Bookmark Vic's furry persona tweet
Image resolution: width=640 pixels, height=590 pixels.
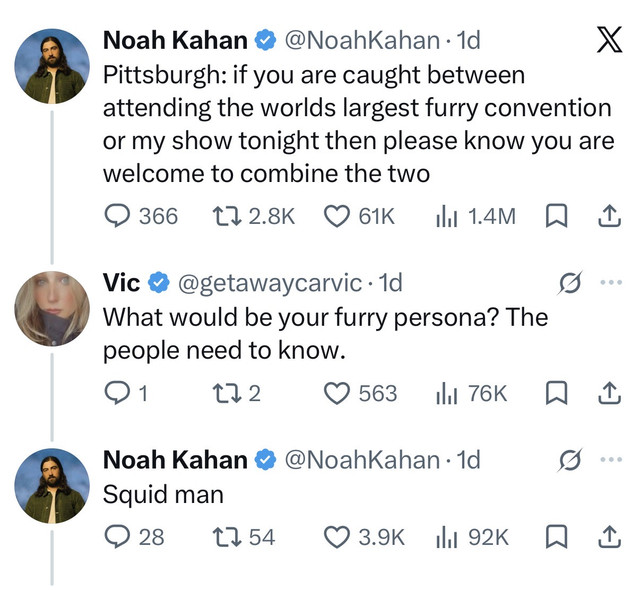pyautogui.click(x=556, y=393)
